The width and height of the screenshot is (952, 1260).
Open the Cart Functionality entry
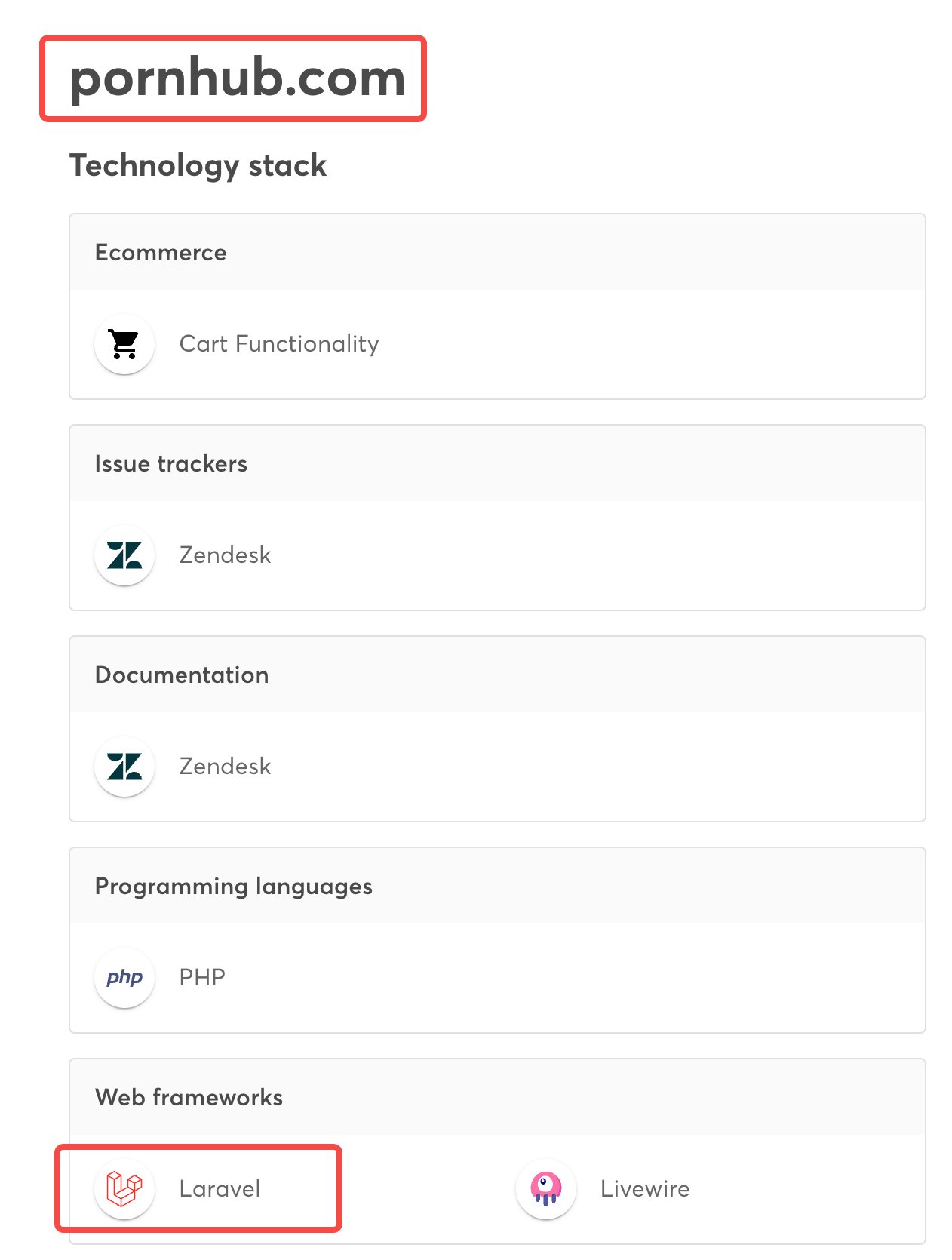279,344
